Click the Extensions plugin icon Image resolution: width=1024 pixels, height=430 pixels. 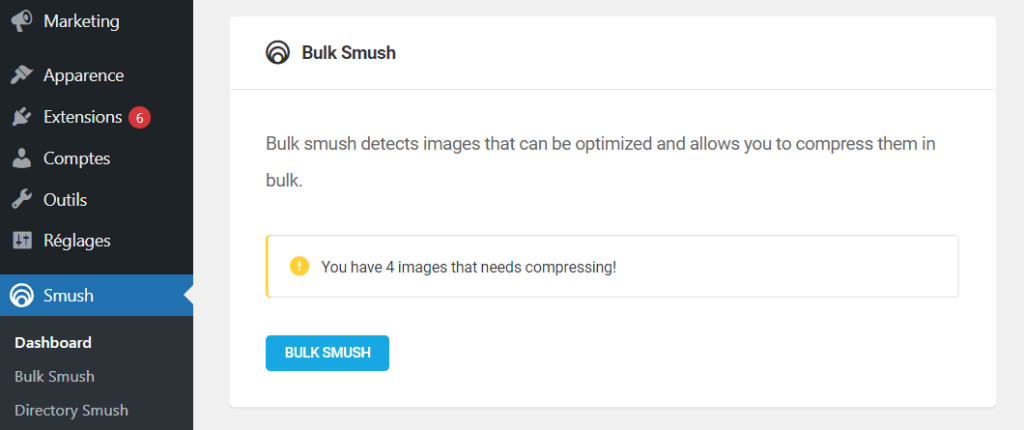coord(21,117)
